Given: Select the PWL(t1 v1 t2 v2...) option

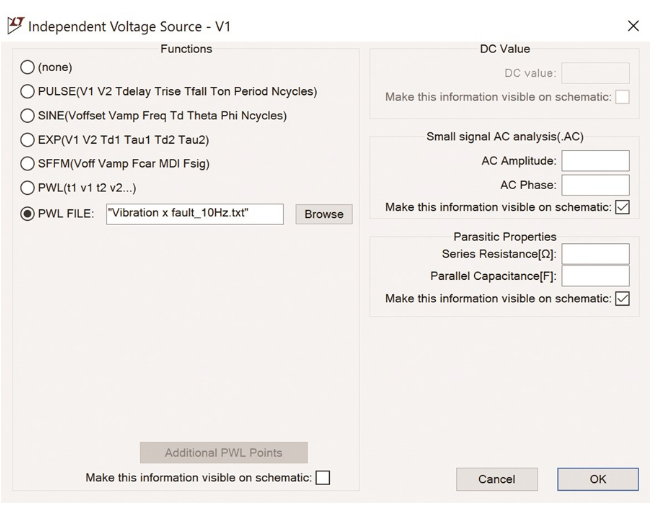Looking at the screenshot, I should click(x=28, y=188).
